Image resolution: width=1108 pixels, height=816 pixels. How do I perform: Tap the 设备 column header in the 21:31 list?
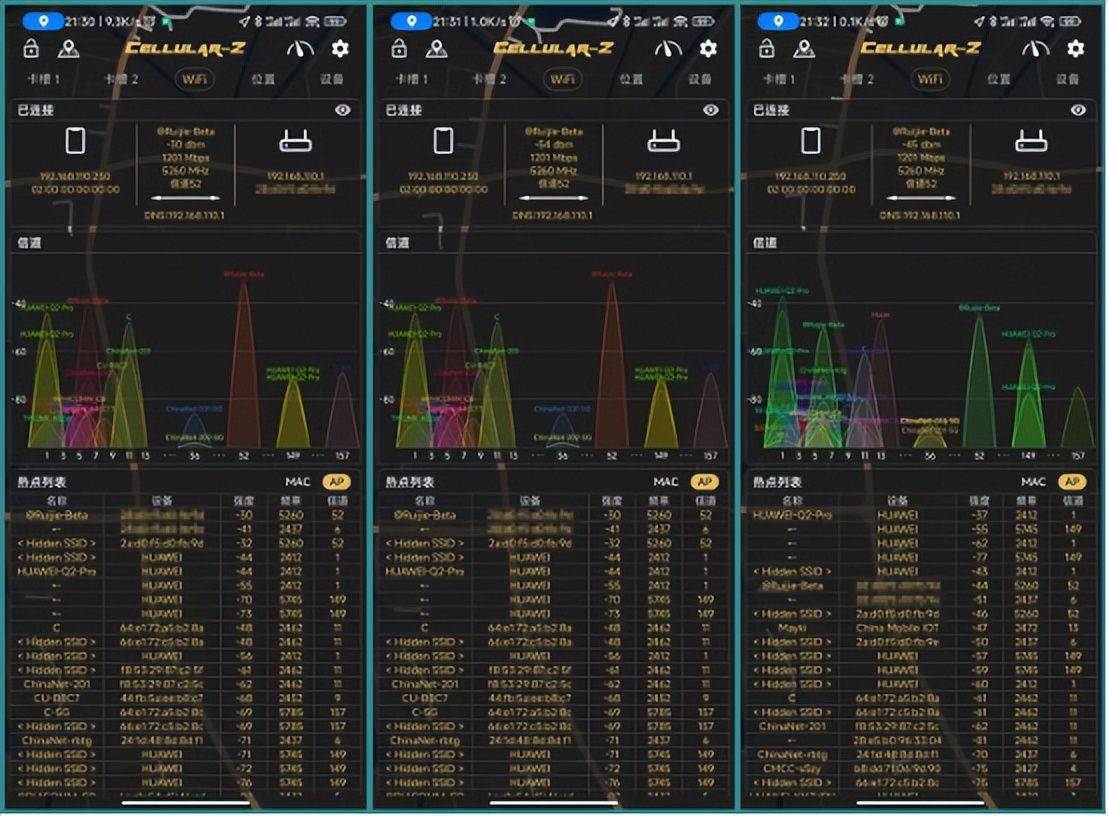tap(530, 500)
